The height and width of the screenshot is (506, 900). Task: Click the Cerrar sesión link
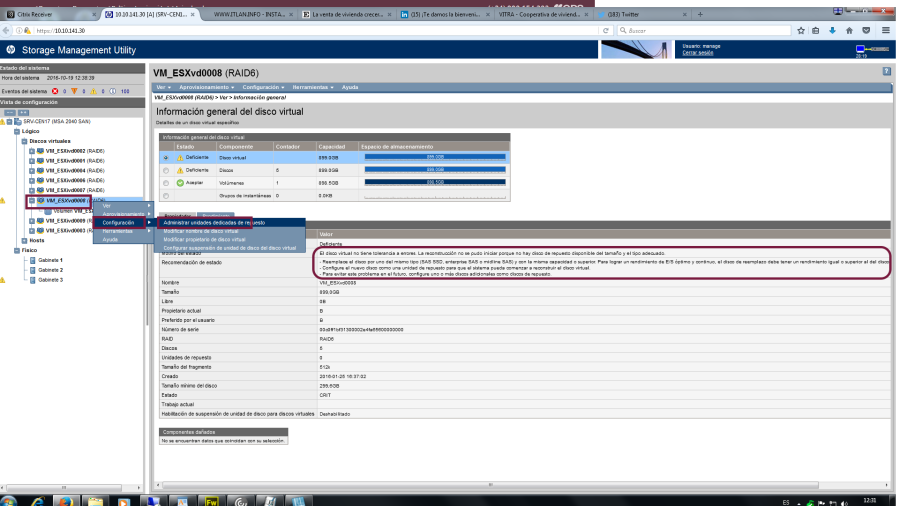698,52
